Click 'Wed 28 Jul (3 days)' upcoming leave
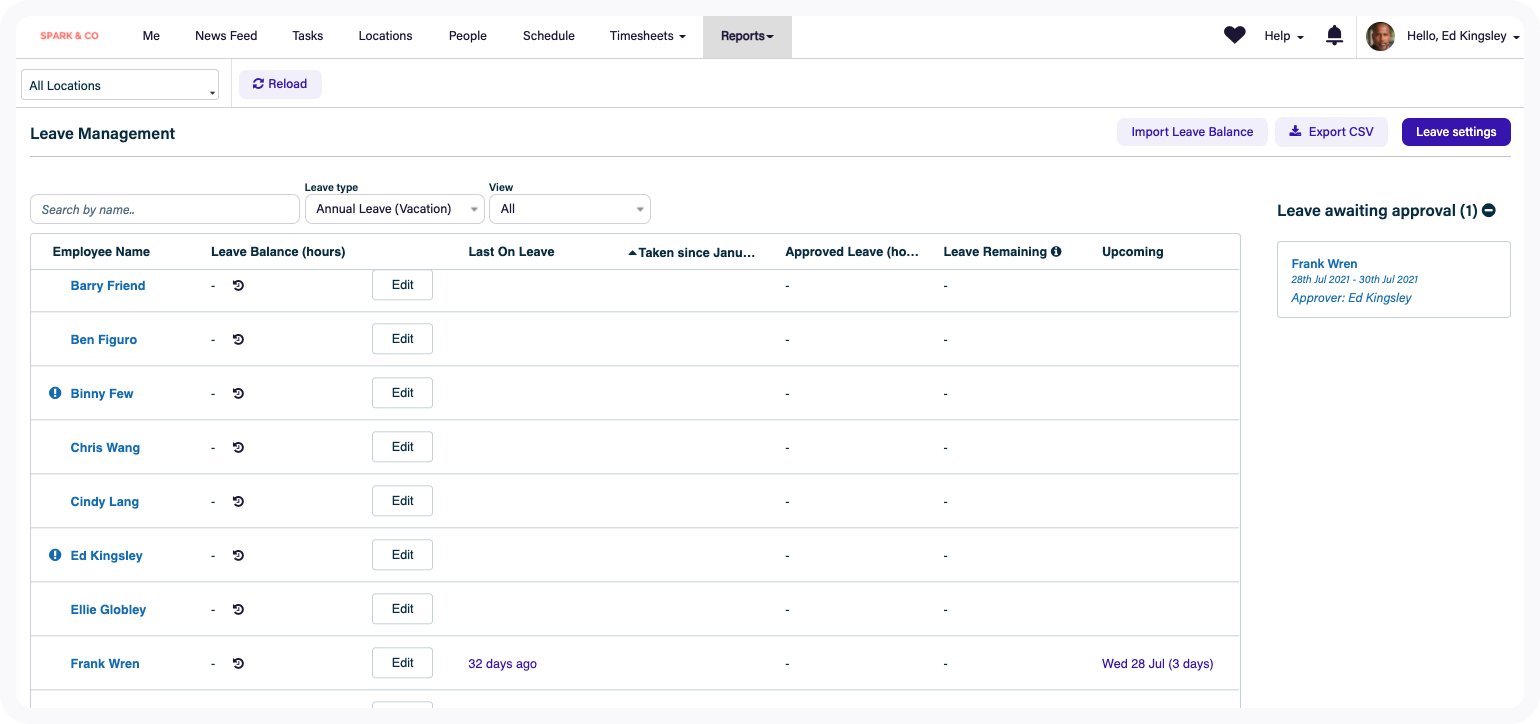 (x=1157, y=664)
